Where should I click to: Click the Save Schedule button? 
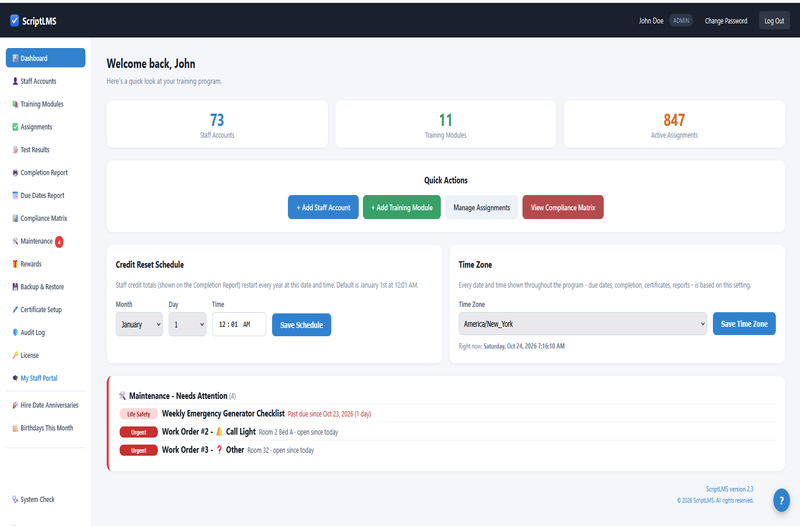(x=302, y=324)
